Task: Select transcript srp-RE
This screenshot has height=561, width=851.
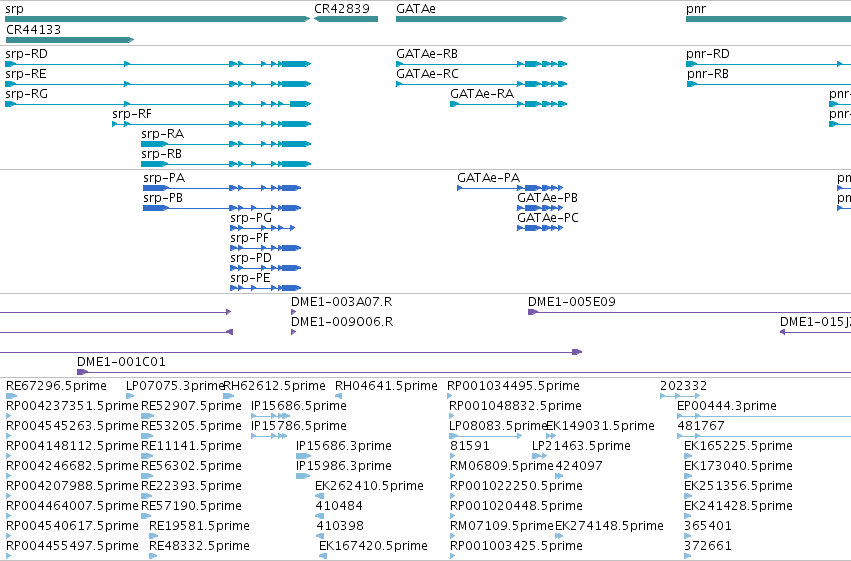Action: tap(158, 84)
